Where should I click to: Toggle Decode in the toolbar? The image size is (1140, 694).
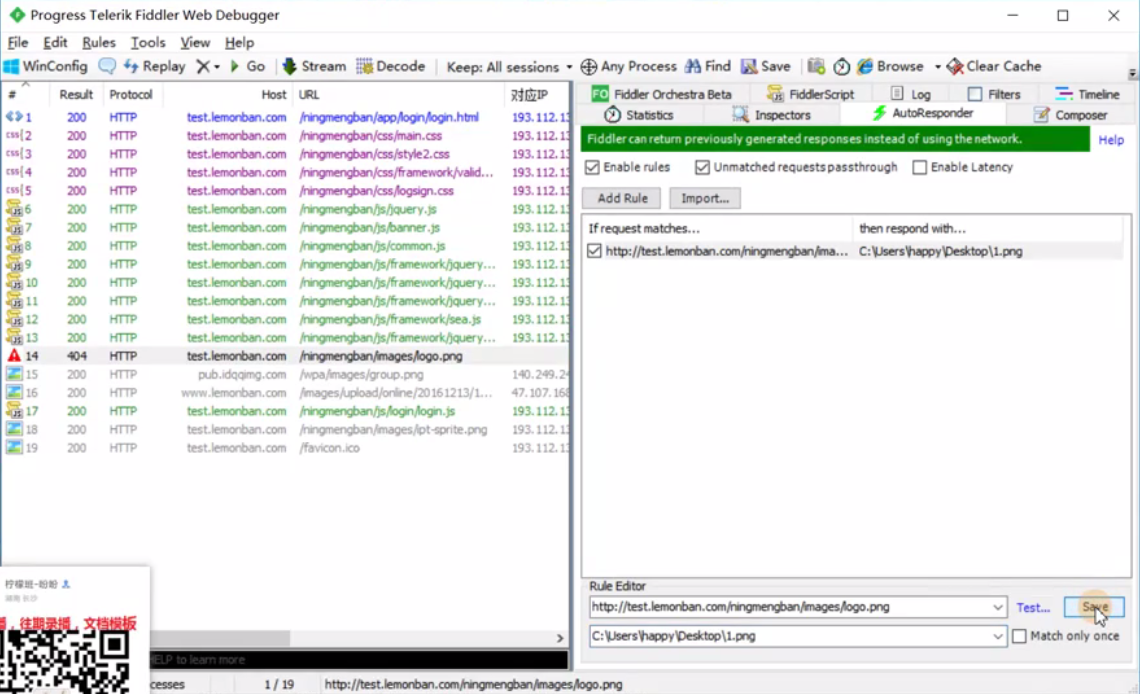[x=390, y=66]
